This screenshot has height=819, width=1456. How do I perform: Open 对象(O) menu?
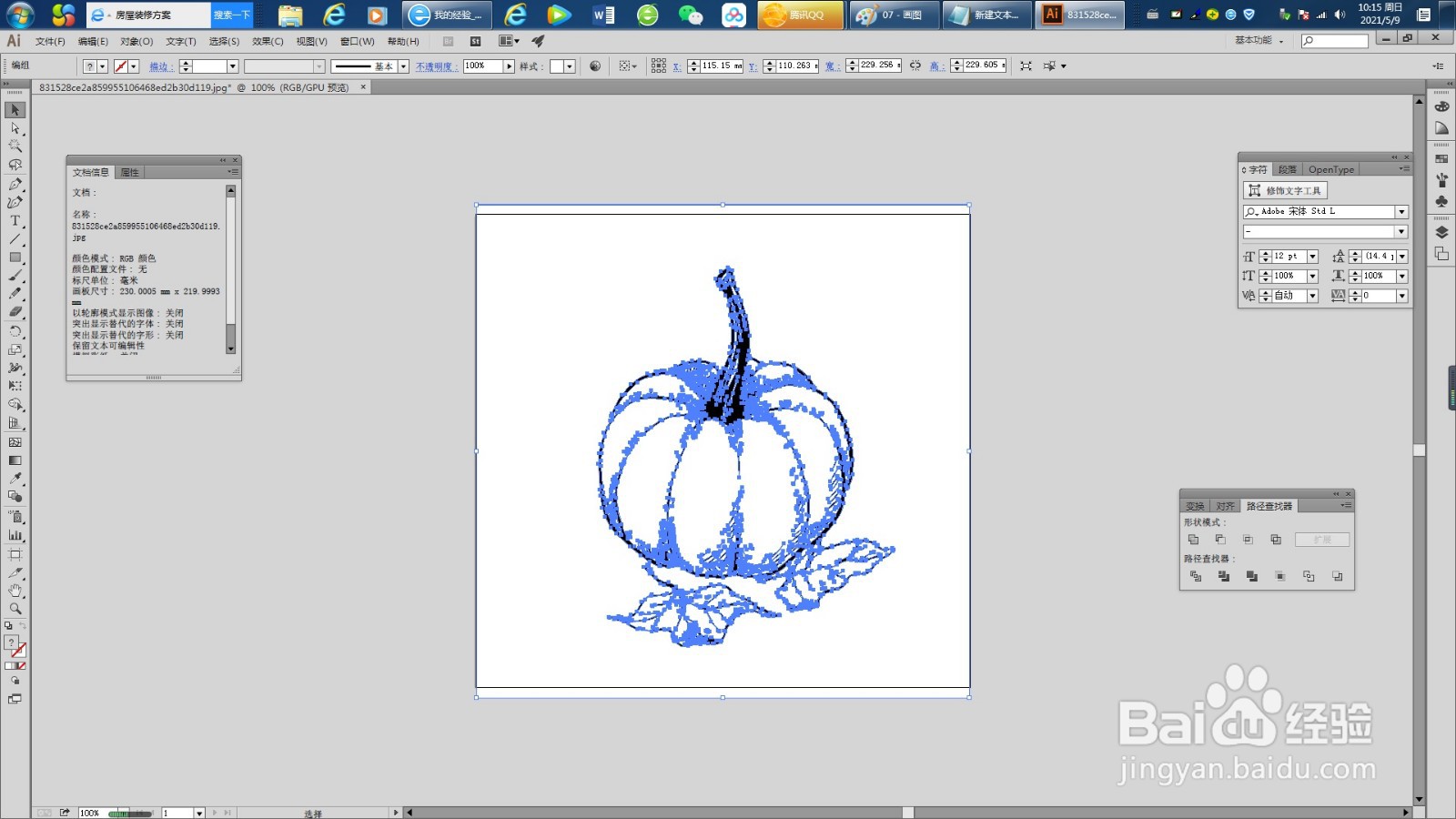[136, 41]
